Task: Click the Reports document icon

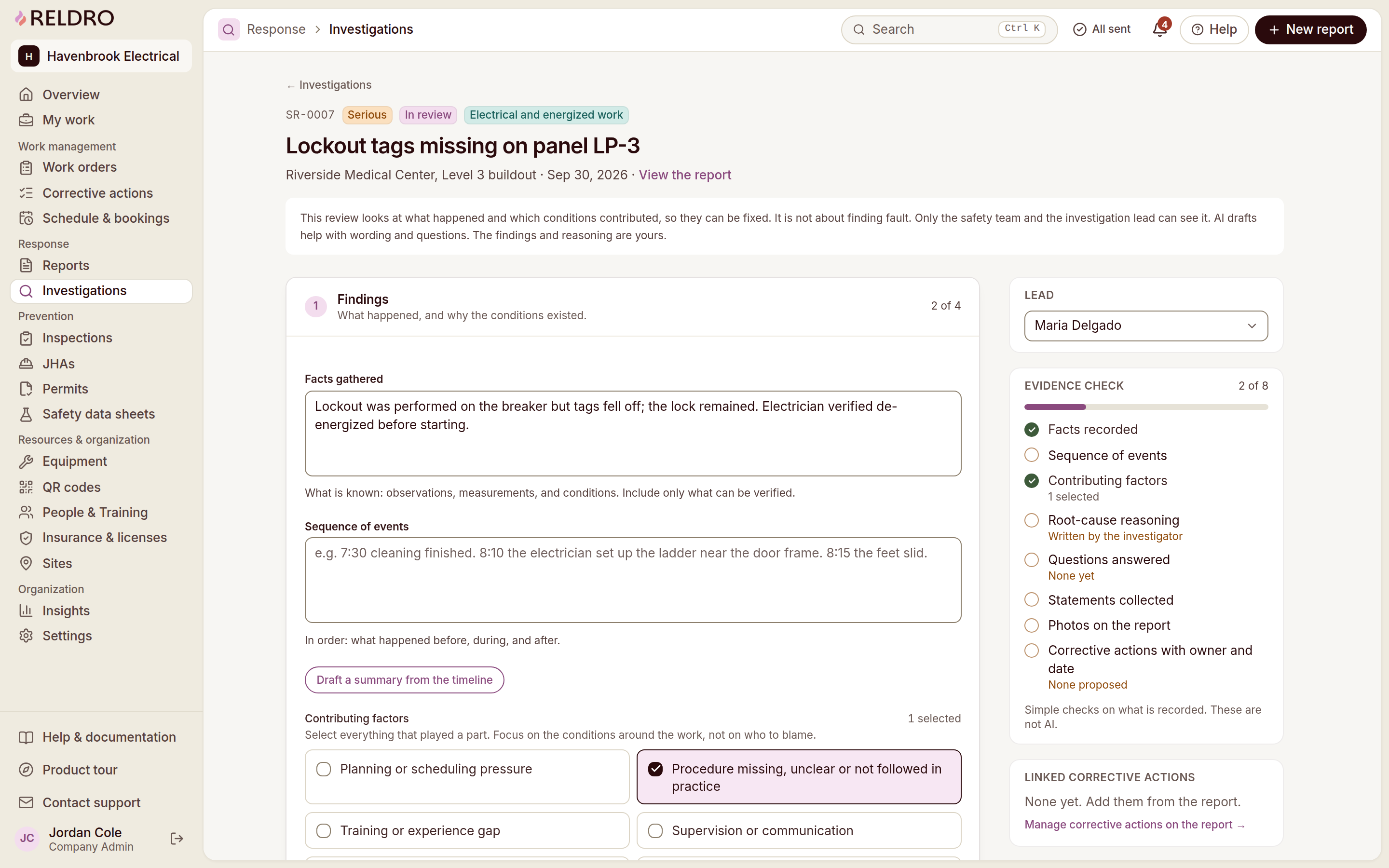Action: click(26, 265)
